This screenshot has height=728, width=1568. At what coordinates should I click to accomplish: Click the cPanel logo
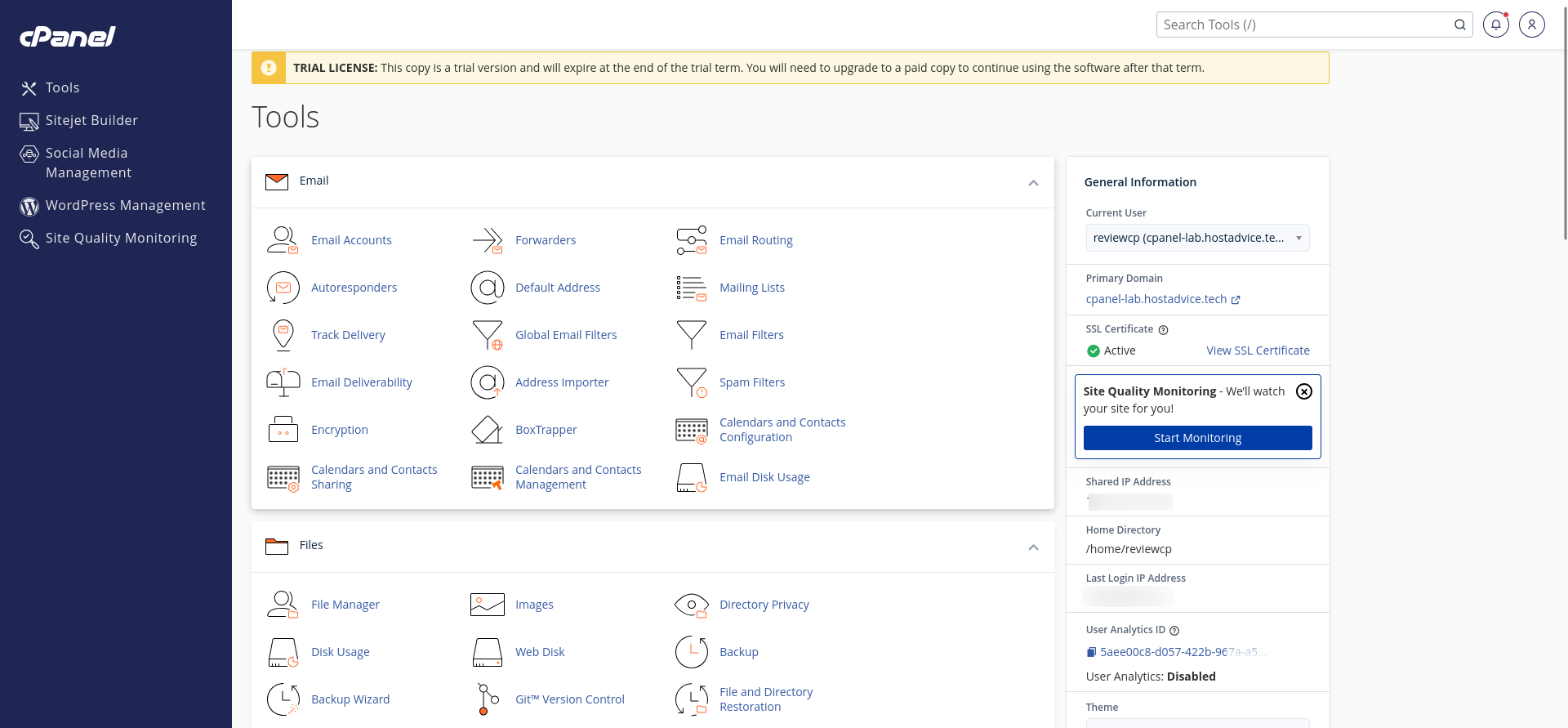tap(68, 36)
